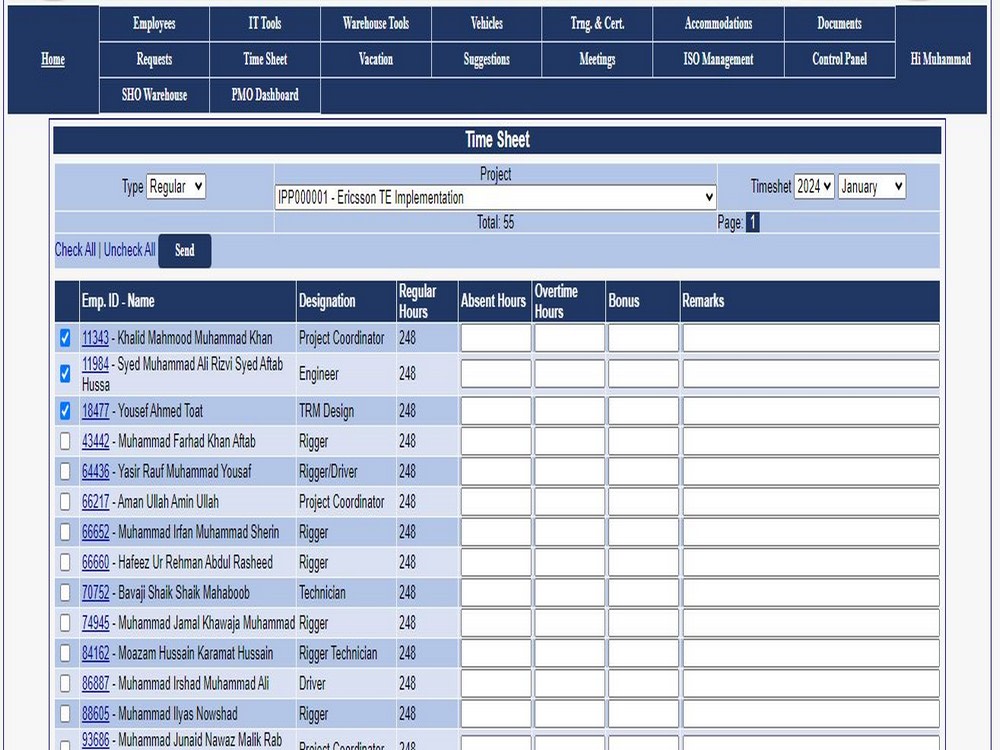Click Bonus field for Aman Ullah

[x=643, y=502]
